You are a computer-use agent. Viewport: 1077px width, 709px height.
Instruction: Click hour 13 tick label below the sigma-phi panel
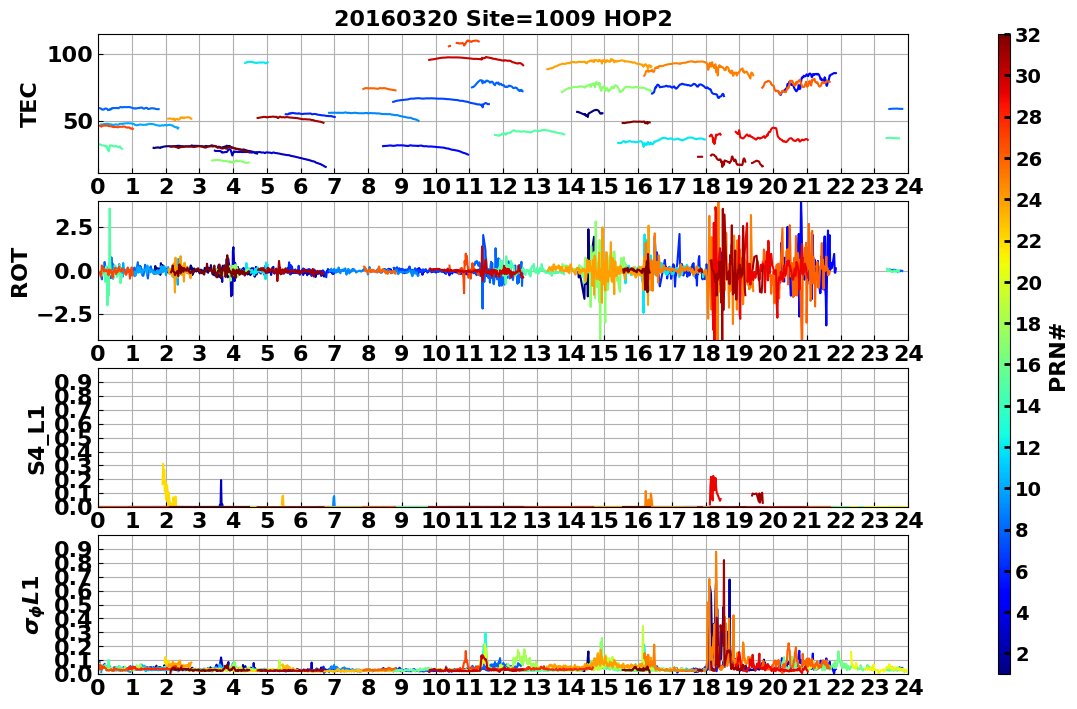pyautogui.click(x=536, y=687)
